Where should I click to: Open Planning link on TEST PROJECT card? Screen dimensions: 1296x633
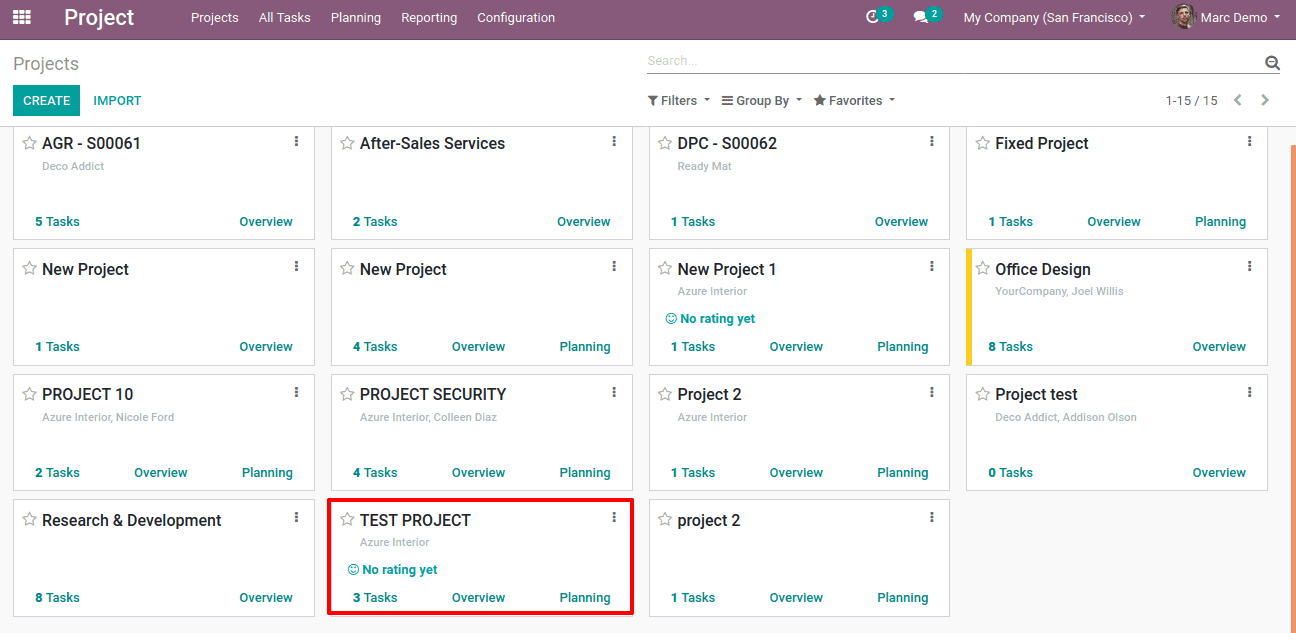pos(585,598)
